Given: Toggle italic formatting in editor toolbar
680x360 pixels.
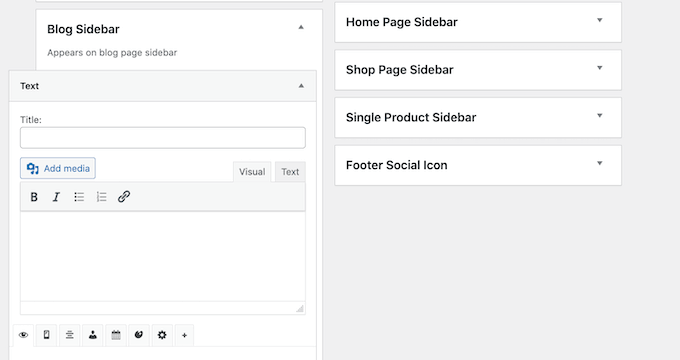Looking at the screenshot, I should [x=56, y=197].
